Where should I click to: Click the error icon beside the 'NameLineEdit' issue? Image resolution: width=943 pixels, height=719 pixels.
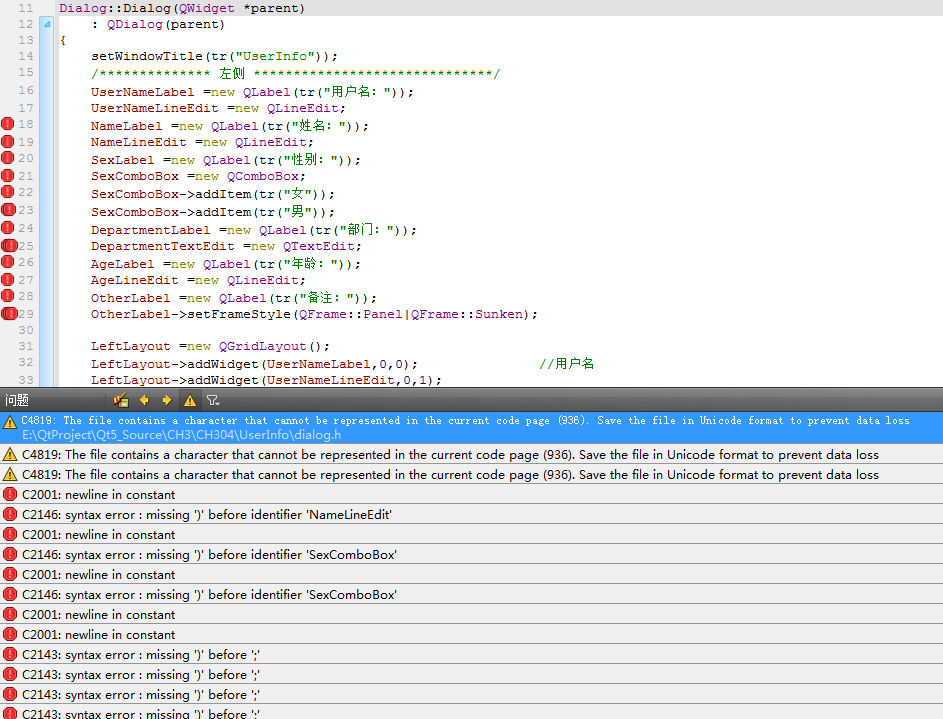(x=10, y=515)
